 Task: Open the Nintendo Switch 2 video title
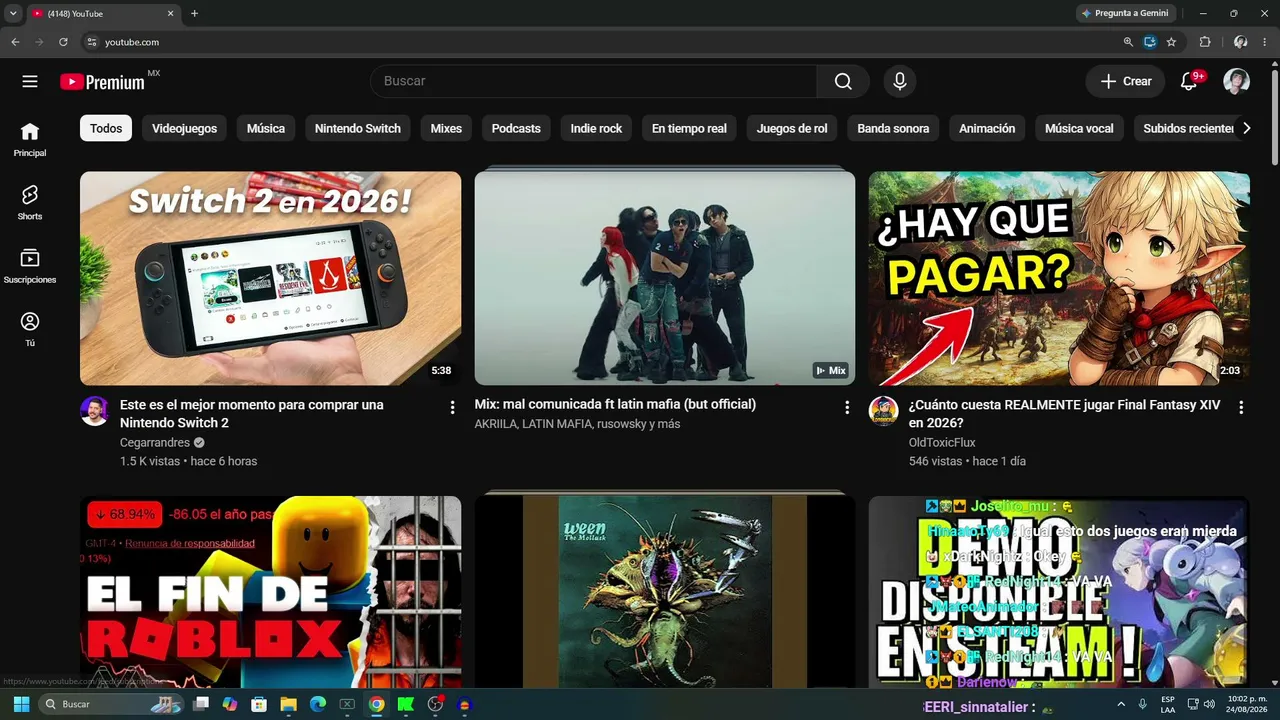click(x=252, y=414)
